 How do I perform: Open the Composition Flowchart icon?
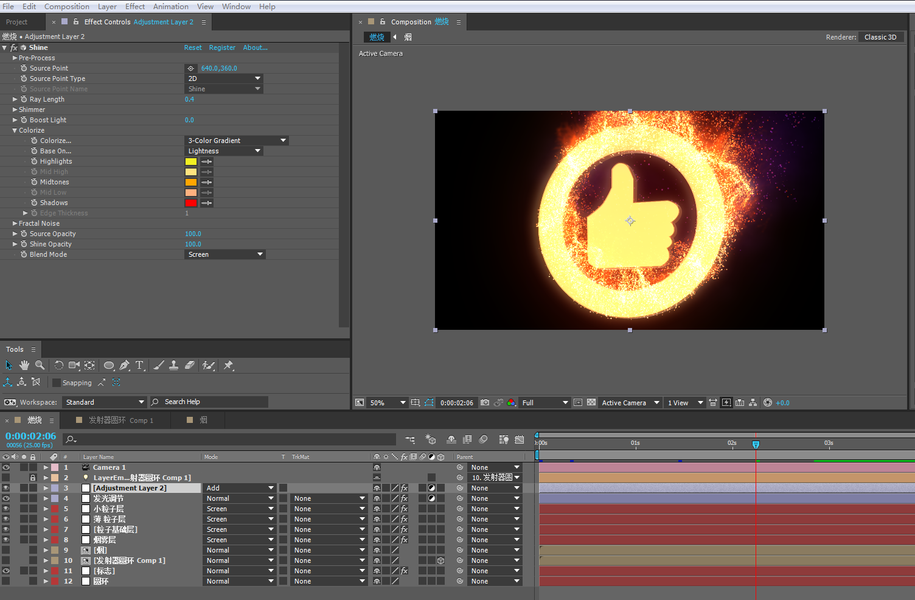click(x=753, y=403)
